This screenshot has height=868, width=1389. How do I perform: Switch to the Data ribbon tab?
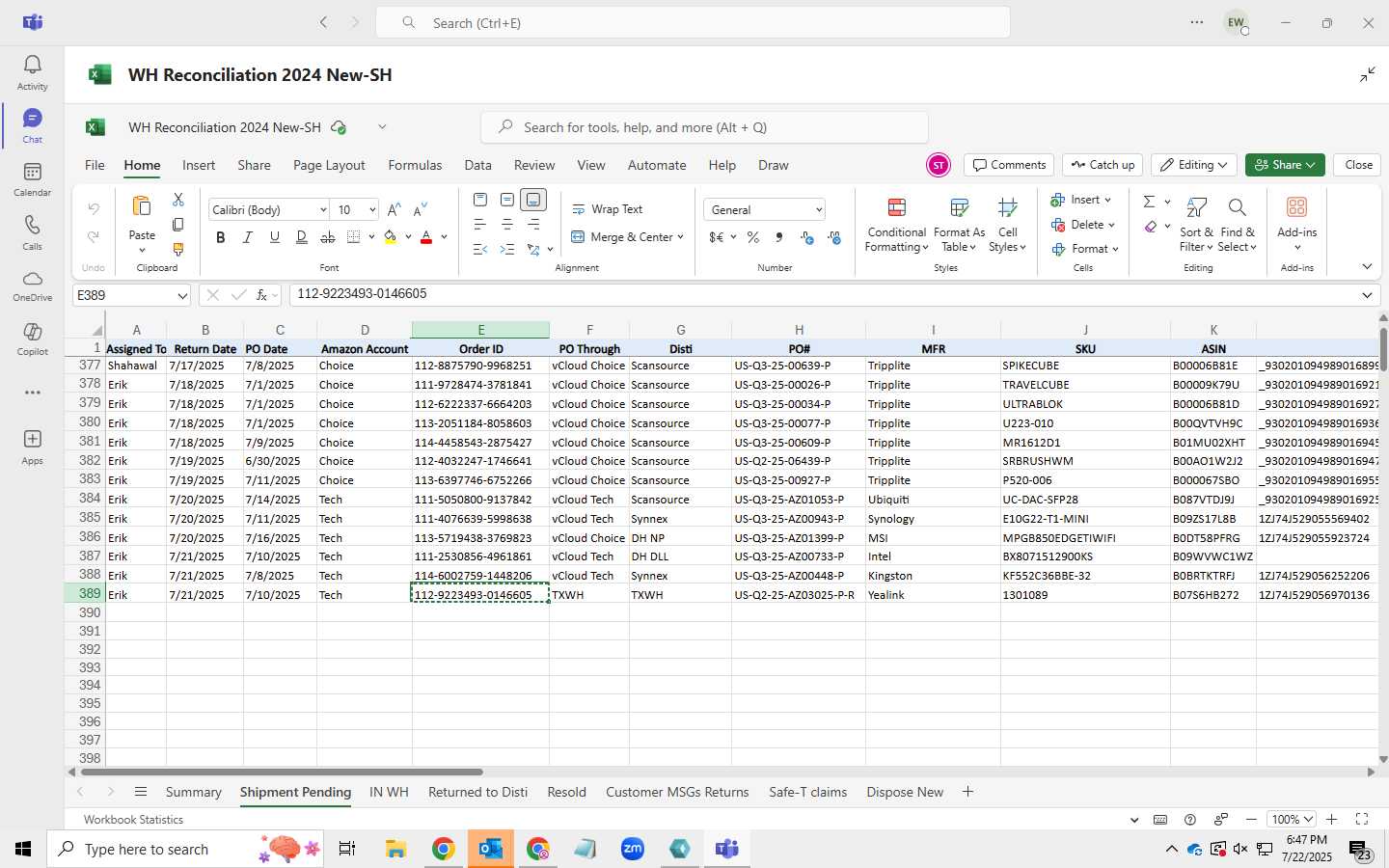pyautogui.click(x=477, y=165)
